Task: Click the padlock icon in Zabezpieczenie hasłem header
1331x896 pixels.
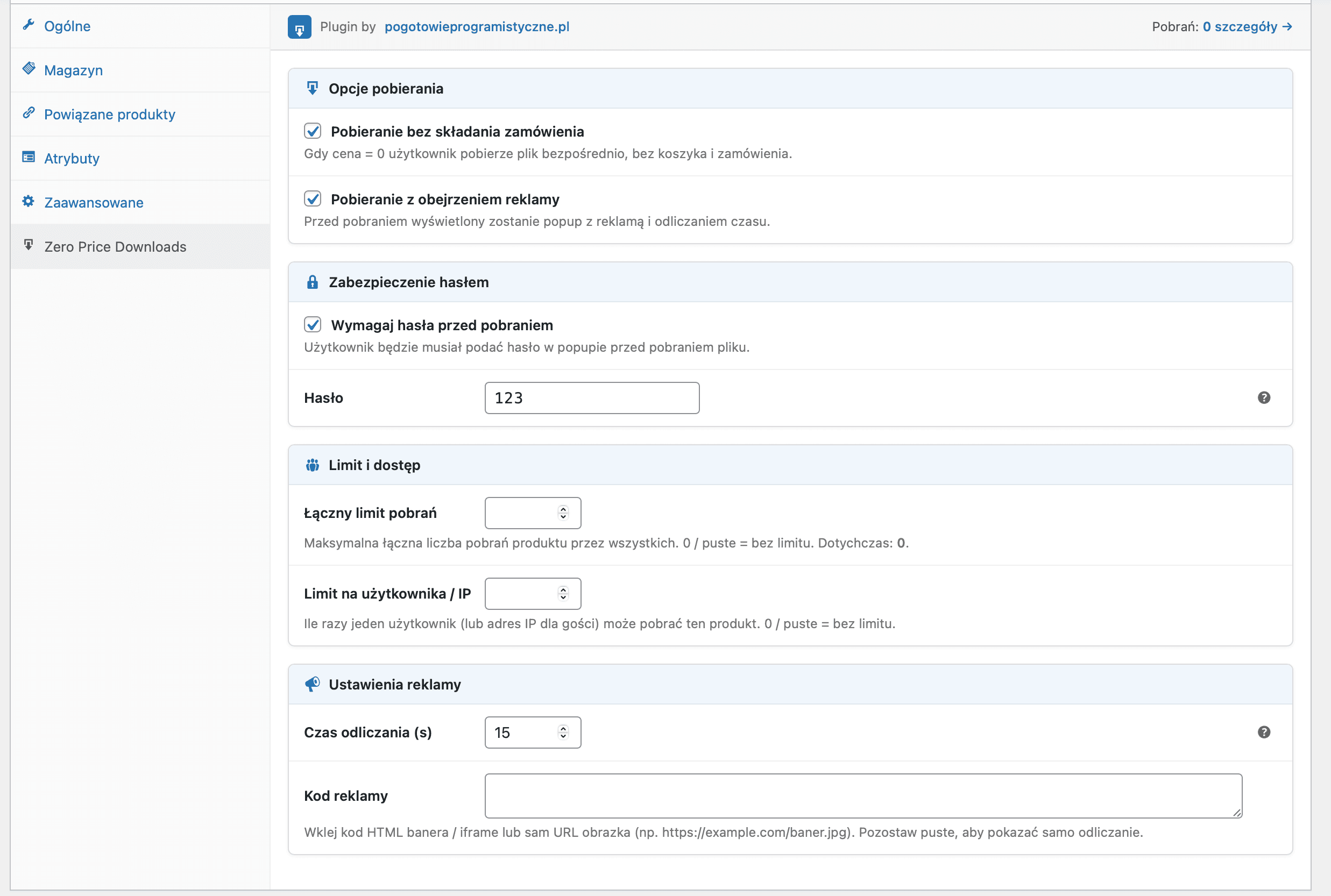Action: (x=312, y=282)
